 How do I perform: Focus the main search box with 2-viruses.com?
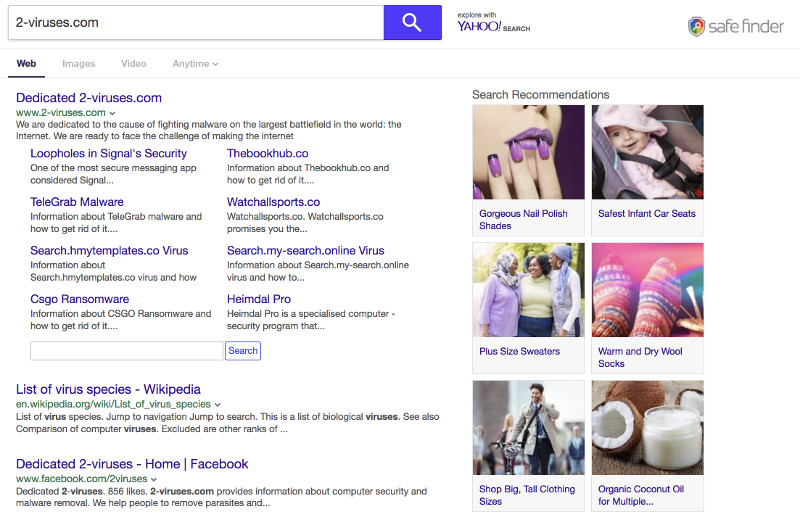click(x=196, y=22)
